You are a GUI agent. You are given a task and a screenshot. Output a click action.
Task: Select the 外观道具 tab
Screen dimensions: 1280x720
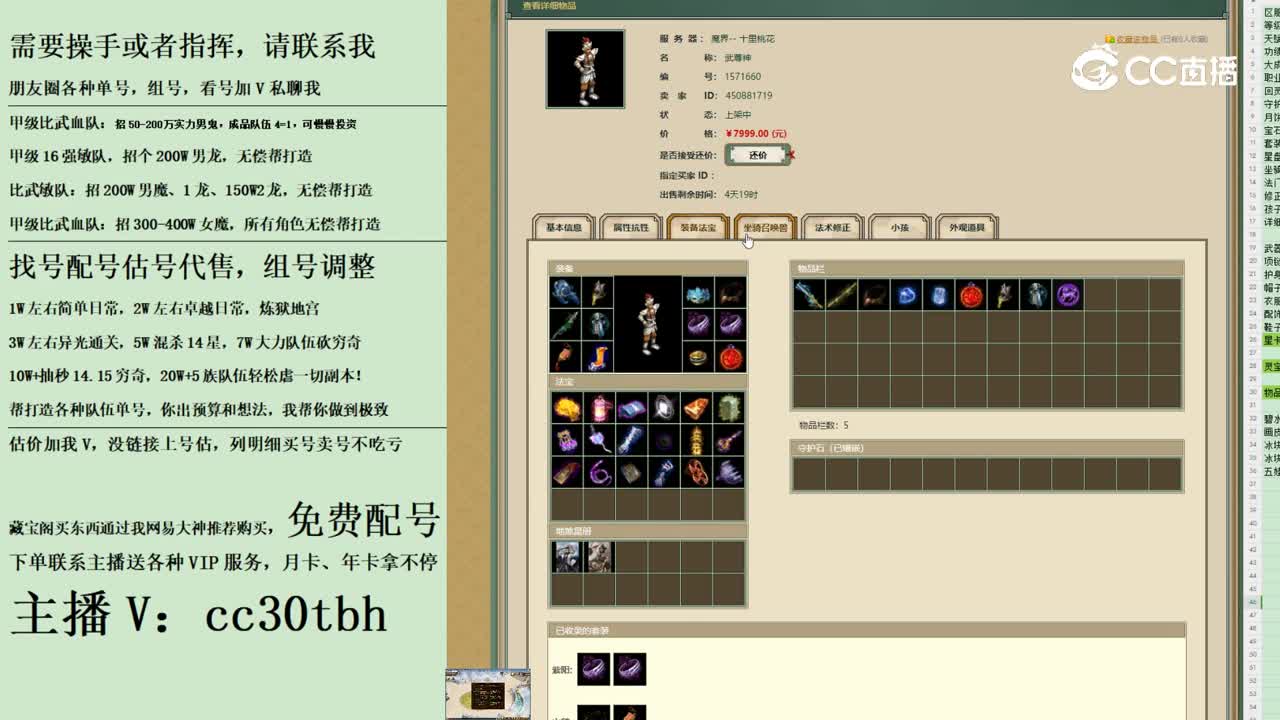tap(967, 228)
